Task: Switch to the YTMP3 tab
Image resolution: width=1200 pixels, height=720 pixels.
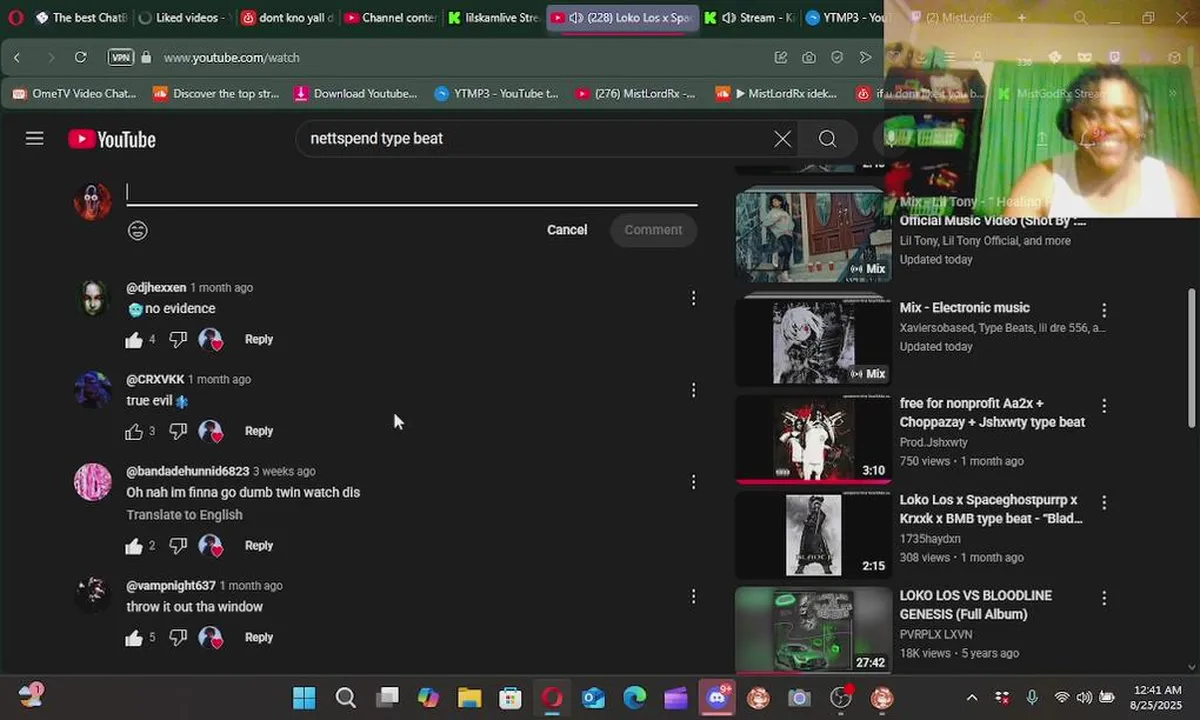Action: [x=848, y=18]
